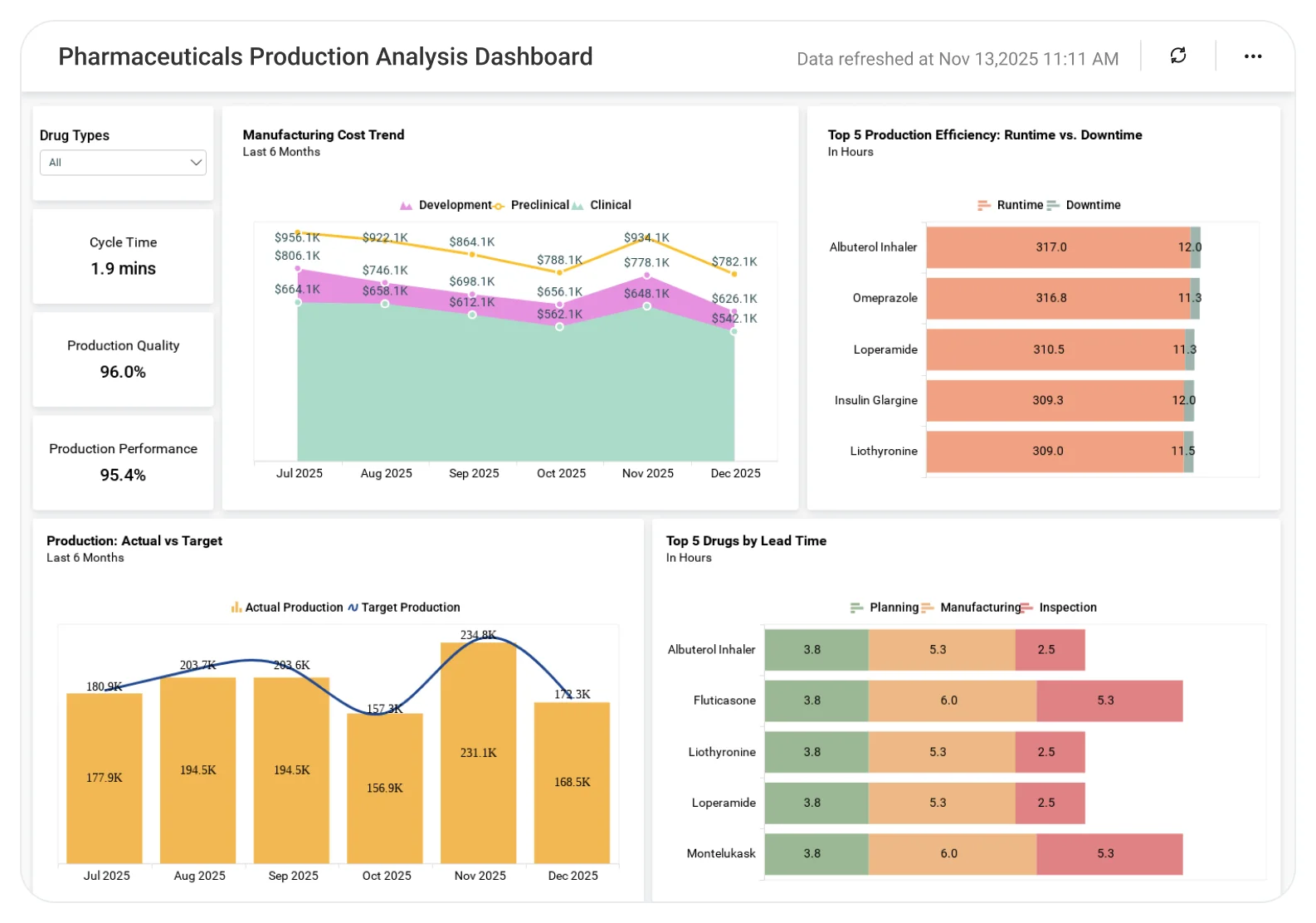Click the Sep 2025 actual production bar
The width and height of the screenshot is (1316, 923).
291,771
